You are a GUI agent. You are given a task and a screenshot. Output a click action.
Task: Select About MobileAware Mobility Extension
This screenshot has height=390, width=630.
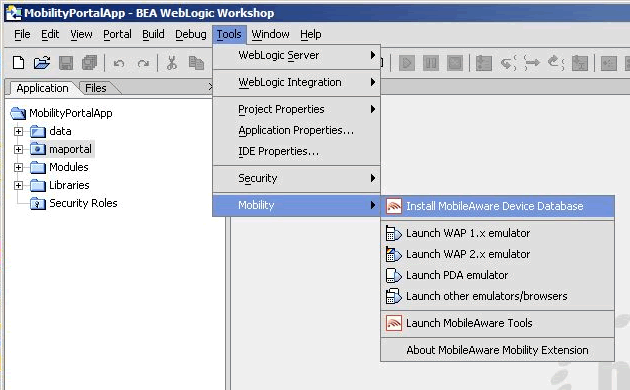pyautogui.click(x=497, y=350)
